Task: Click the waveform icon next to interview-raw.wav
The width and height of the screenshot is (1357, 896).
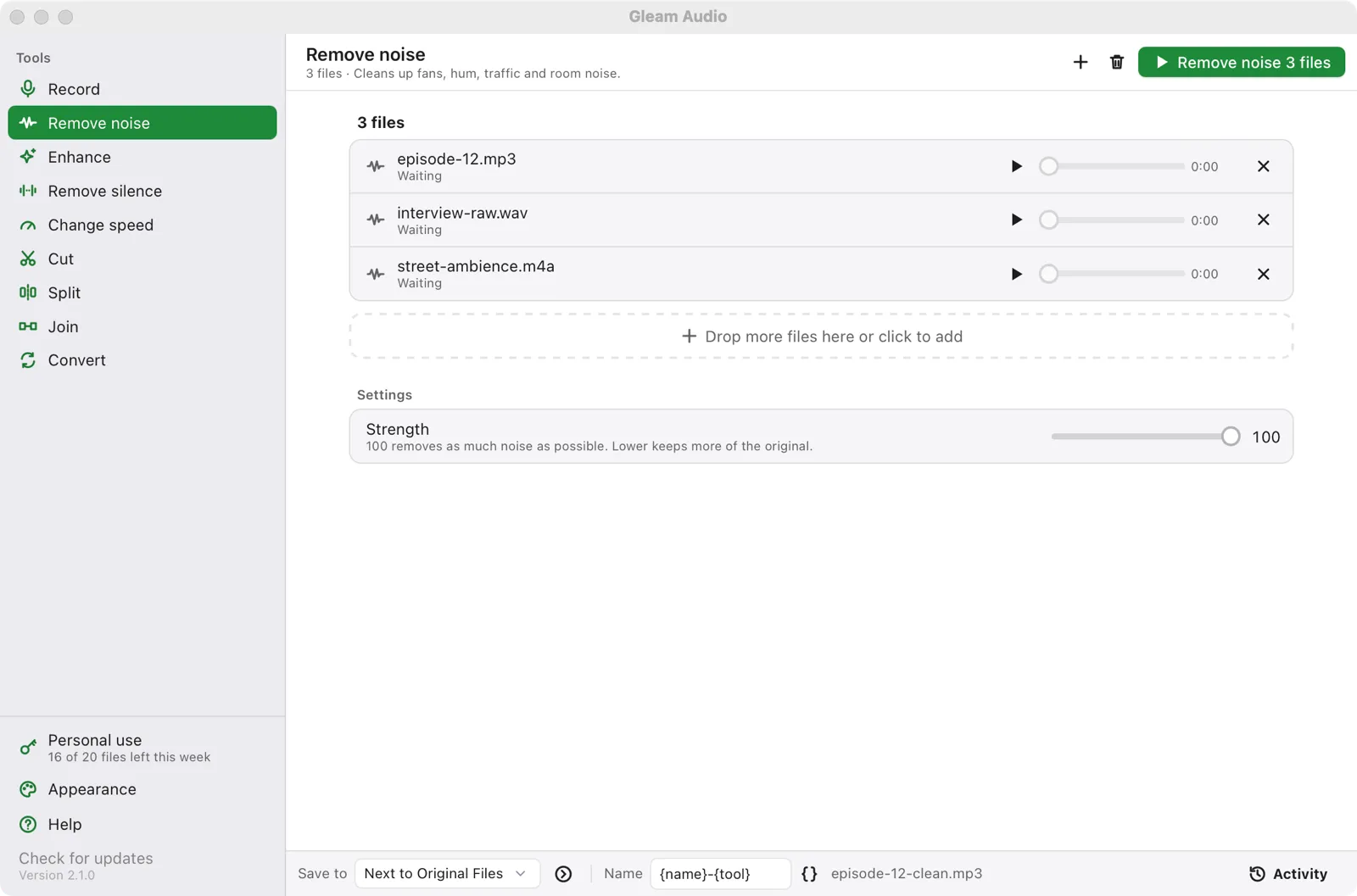Action: click(x=376, y=220)
